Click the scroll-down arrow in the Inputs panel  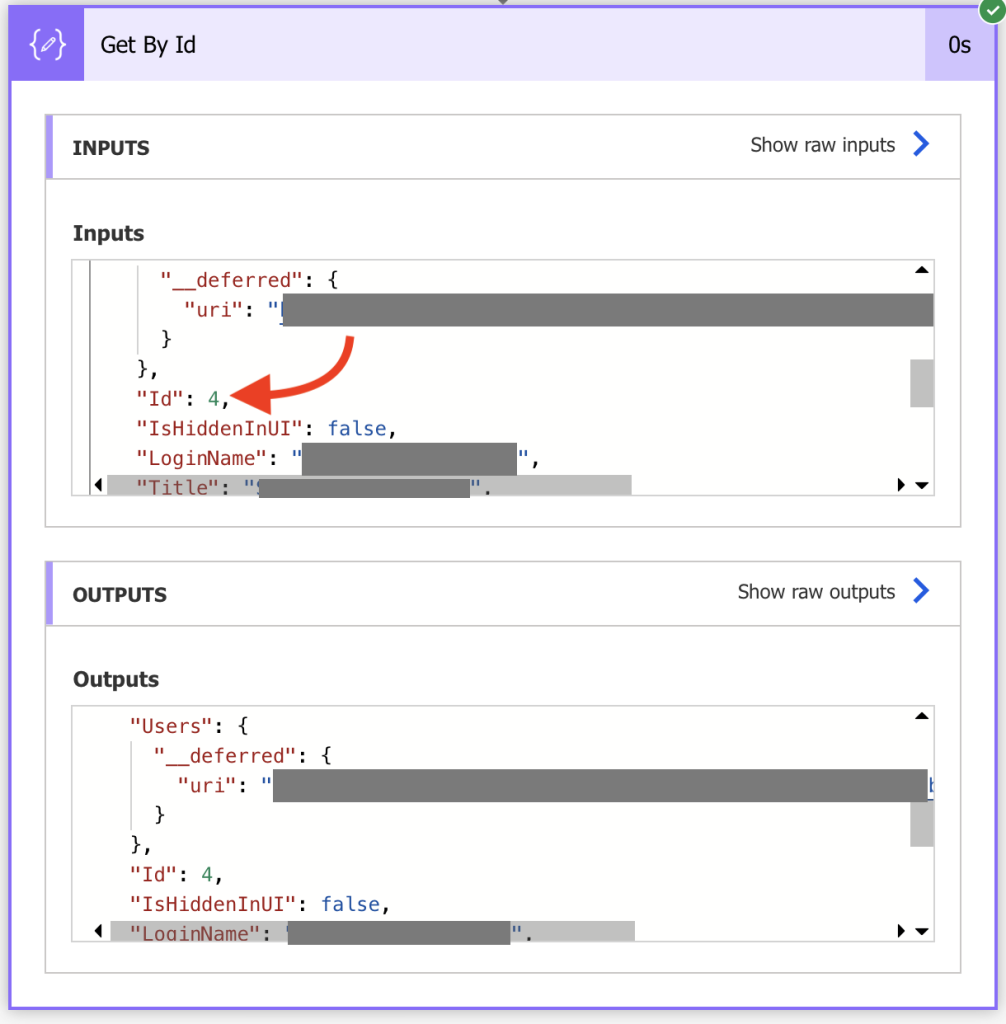[x=921, y=484]
